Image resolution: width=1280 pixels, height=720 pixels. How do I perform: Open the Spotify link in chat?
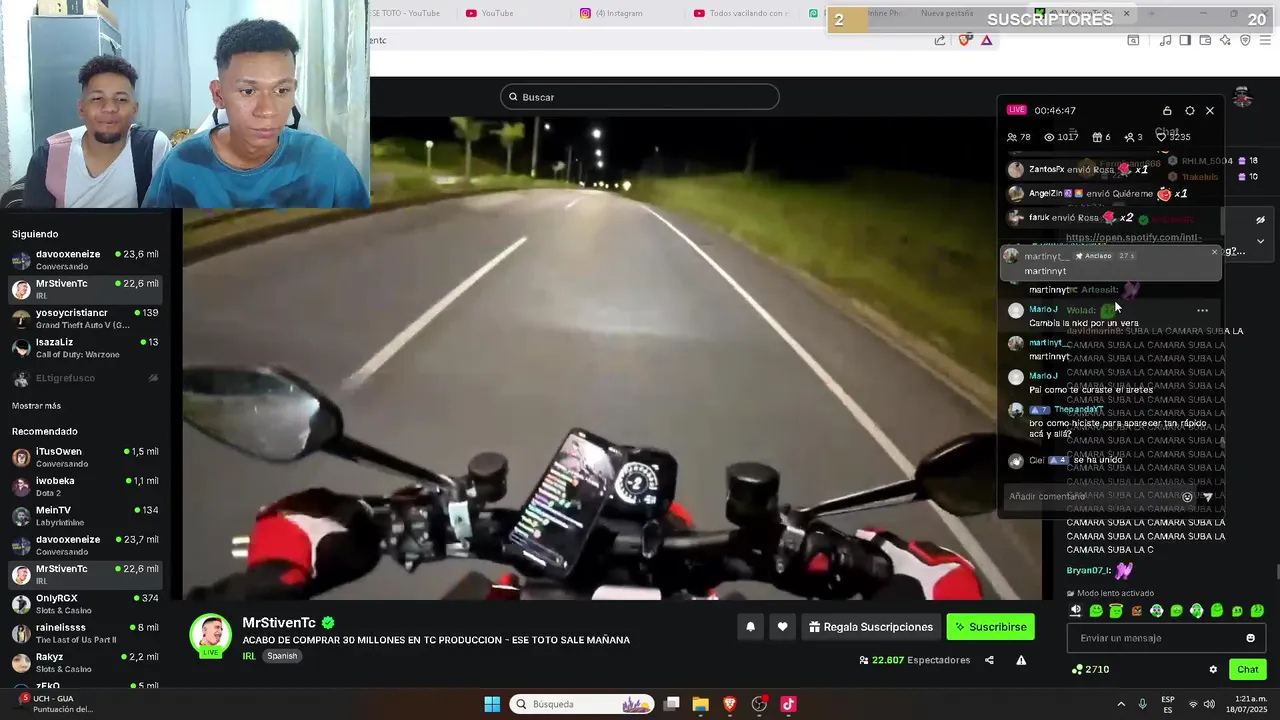click(x=1134, y=238)
